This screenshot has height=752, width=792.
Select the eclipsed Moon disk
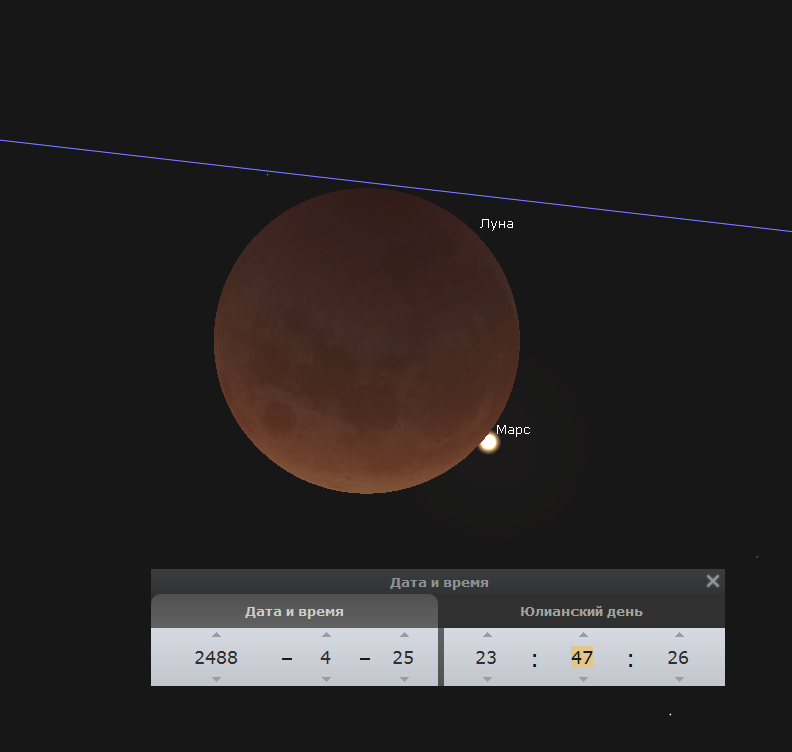tap(367, 341)
